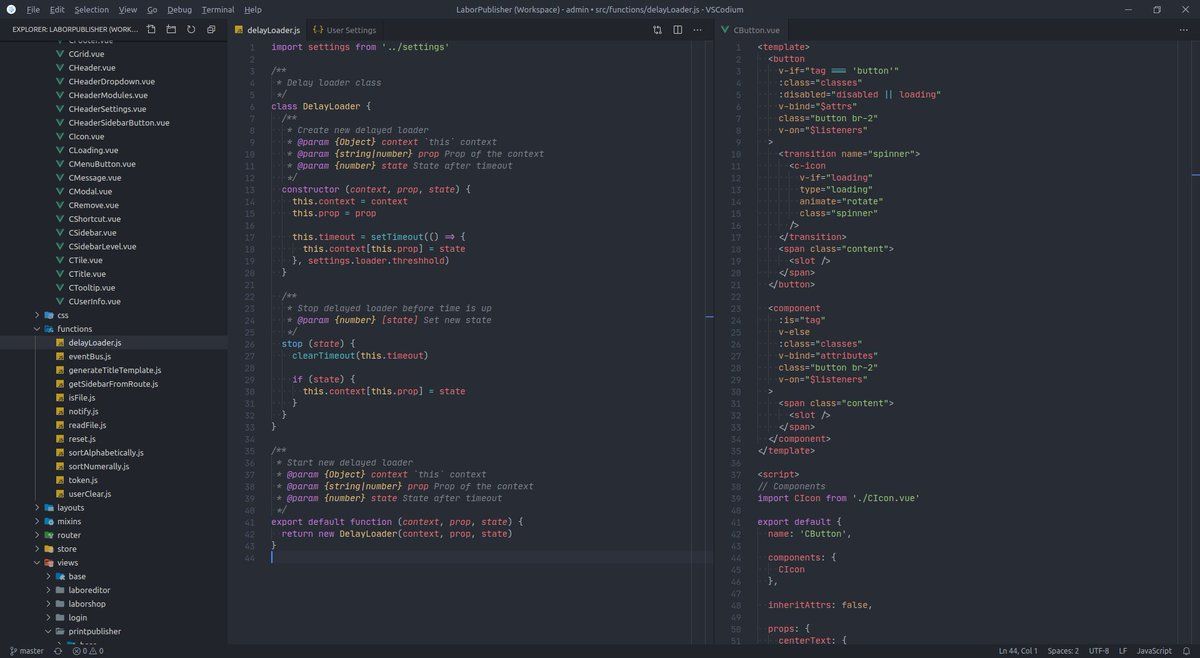Screen dimensions: 1200x658
Task: Expand the laborshop folder
Action: (114, 604)
